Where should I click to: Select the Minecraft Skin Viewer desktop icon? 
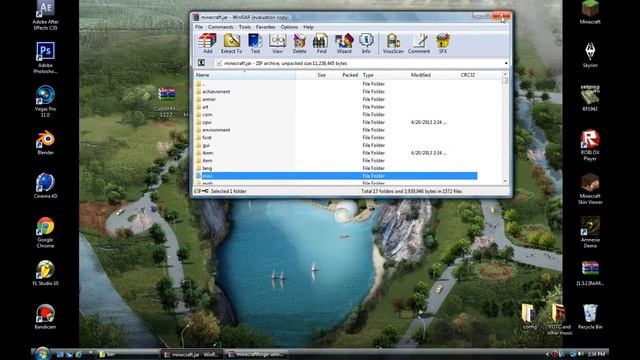590,189
